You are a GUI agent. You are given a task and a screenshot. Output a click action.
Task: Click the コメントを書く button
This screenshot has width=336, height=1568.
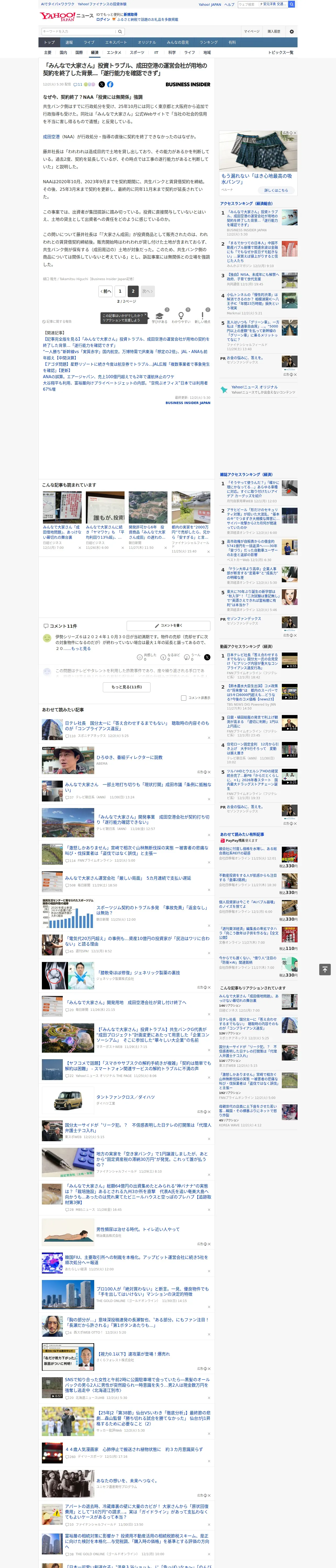(168, 626)
